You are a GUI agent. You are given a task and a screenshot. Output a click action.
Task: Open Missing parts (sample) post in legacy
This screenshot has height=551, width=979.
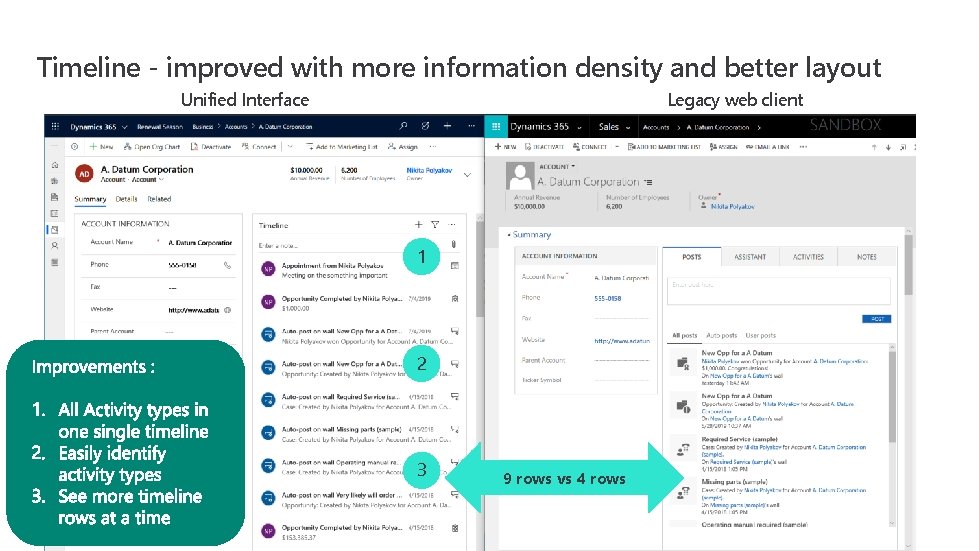734,482
